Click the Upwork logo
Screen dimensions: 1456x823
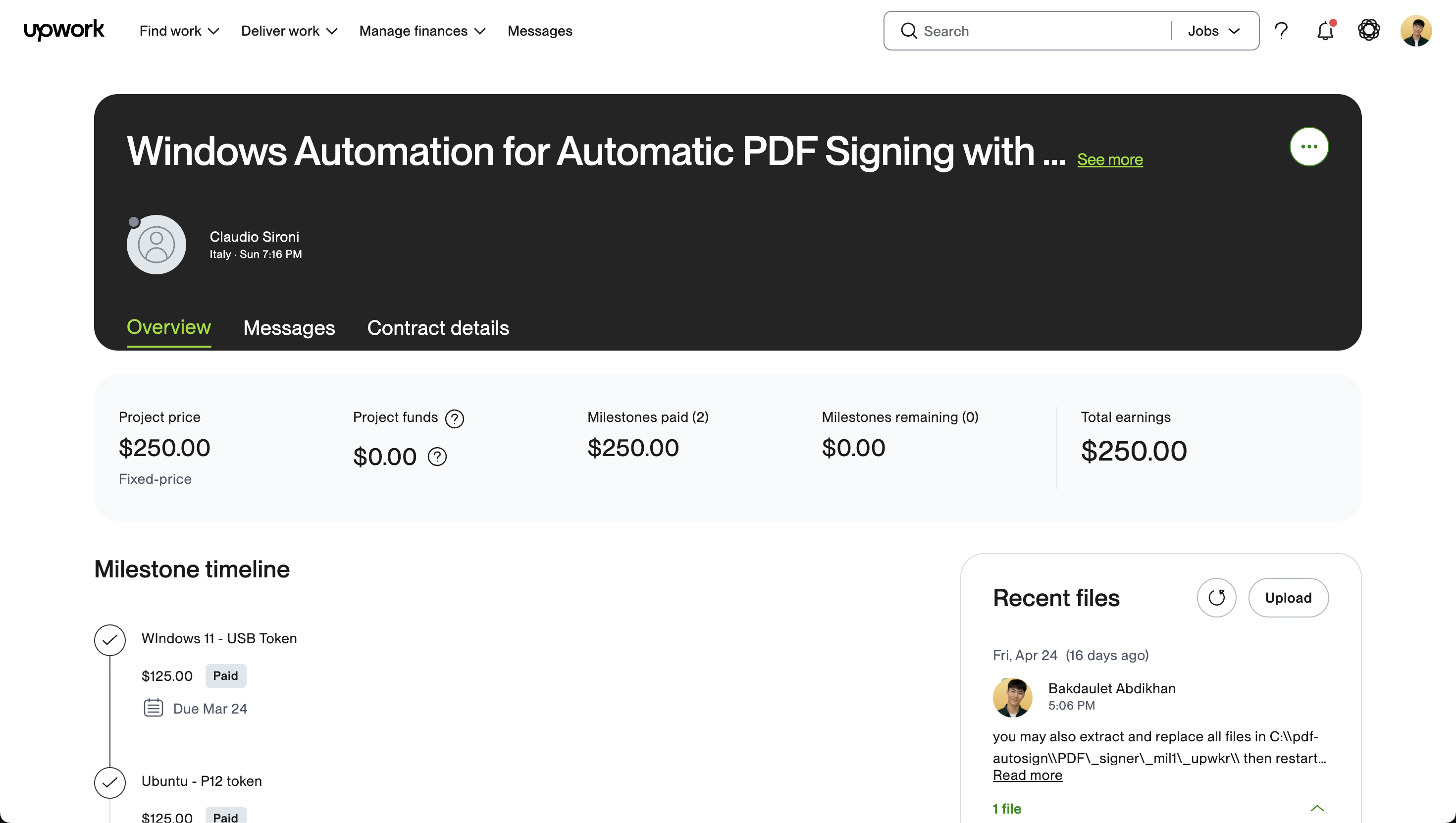click(x=64, y=30)
